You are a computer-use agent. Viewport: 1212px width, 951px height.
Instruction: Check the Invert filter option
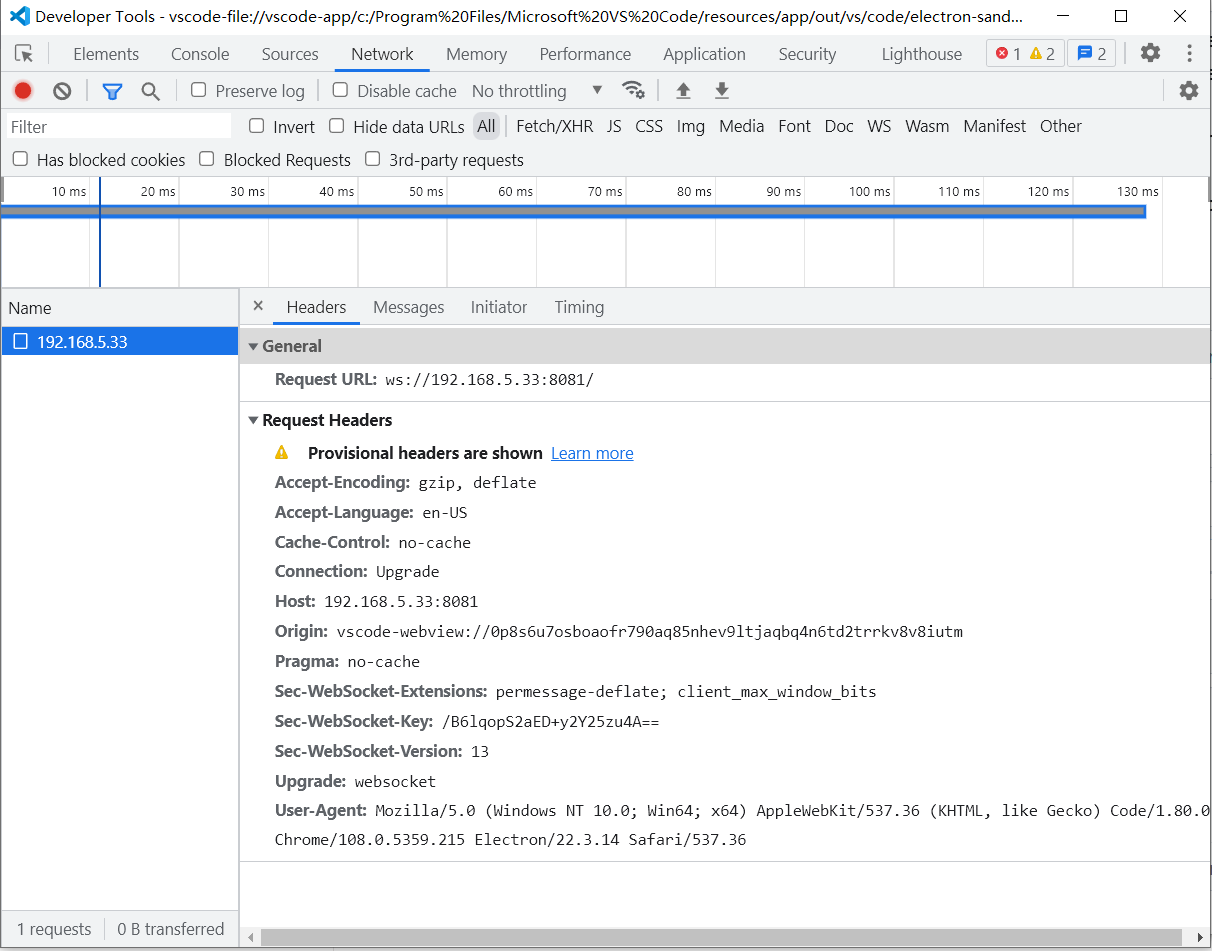point(257,126)
